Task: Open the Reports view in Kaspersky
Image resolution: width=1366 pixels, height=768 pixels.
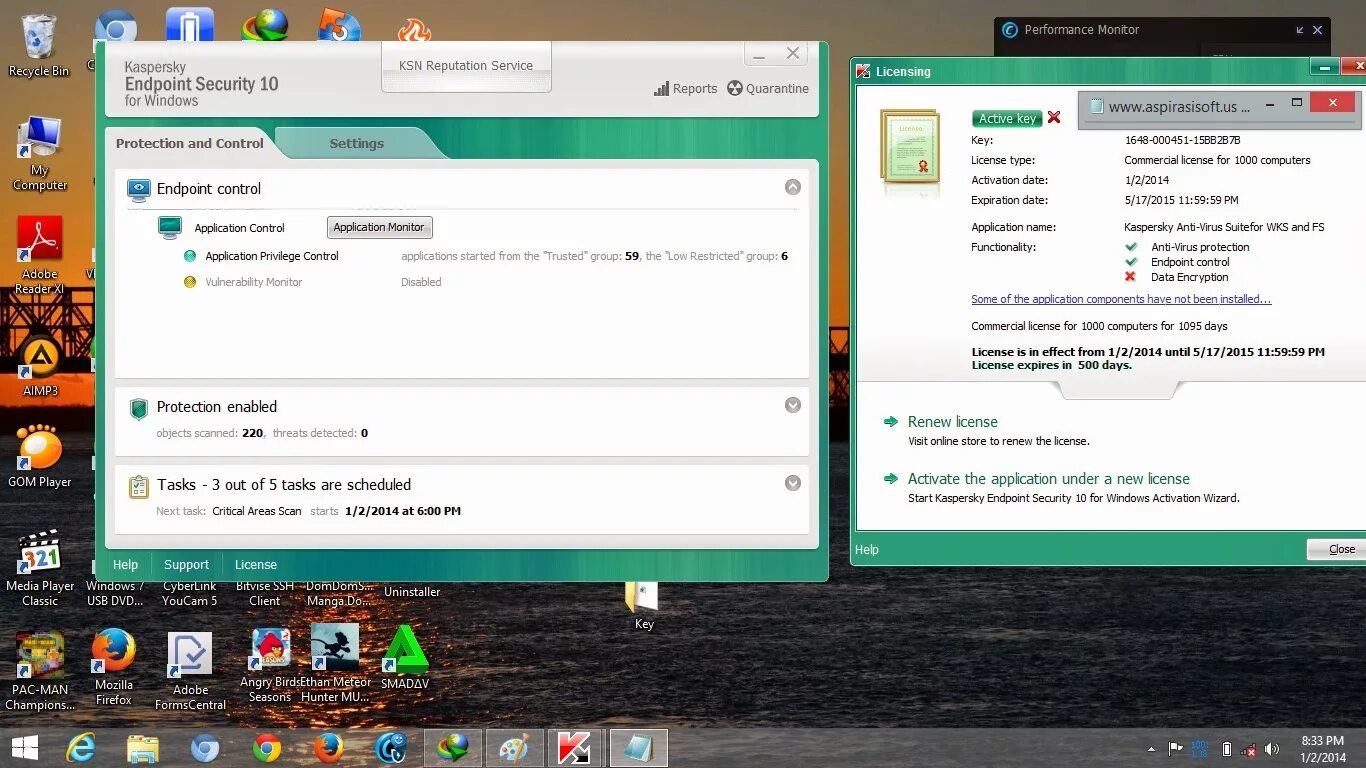Action: coord(686,88)
